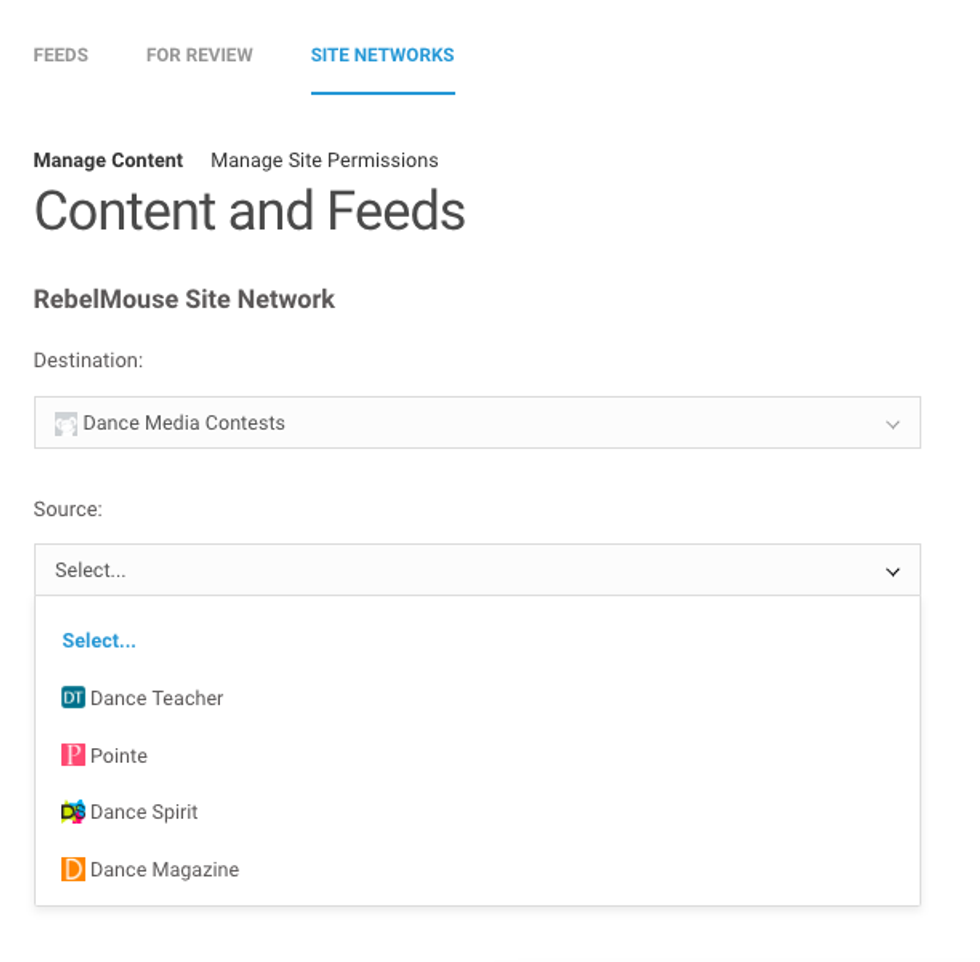Open the Dance Media Contests destination selector
The image size is (980, 962).
pos(476,423)
